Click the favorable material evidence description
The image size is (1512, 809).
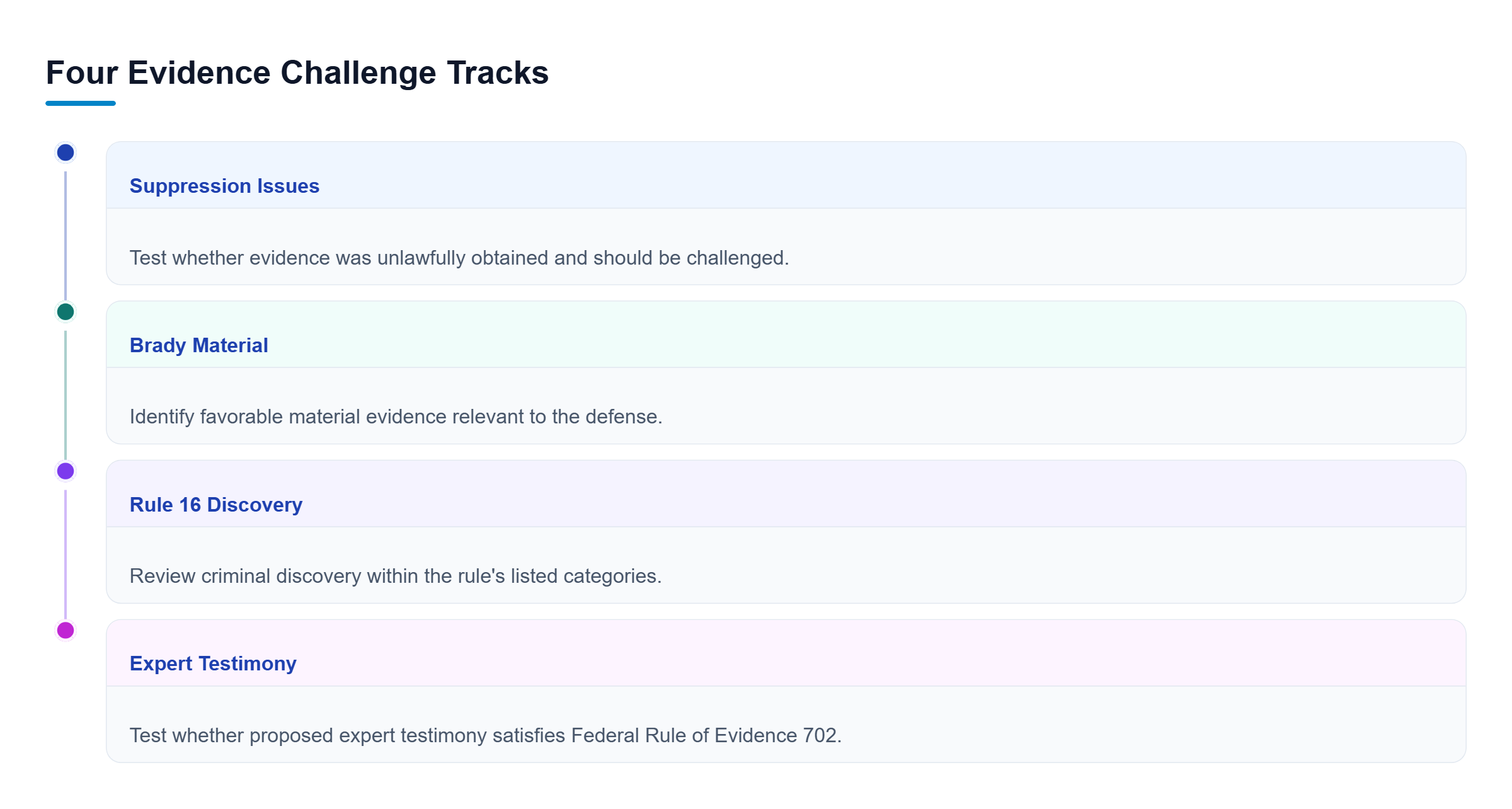396,416
